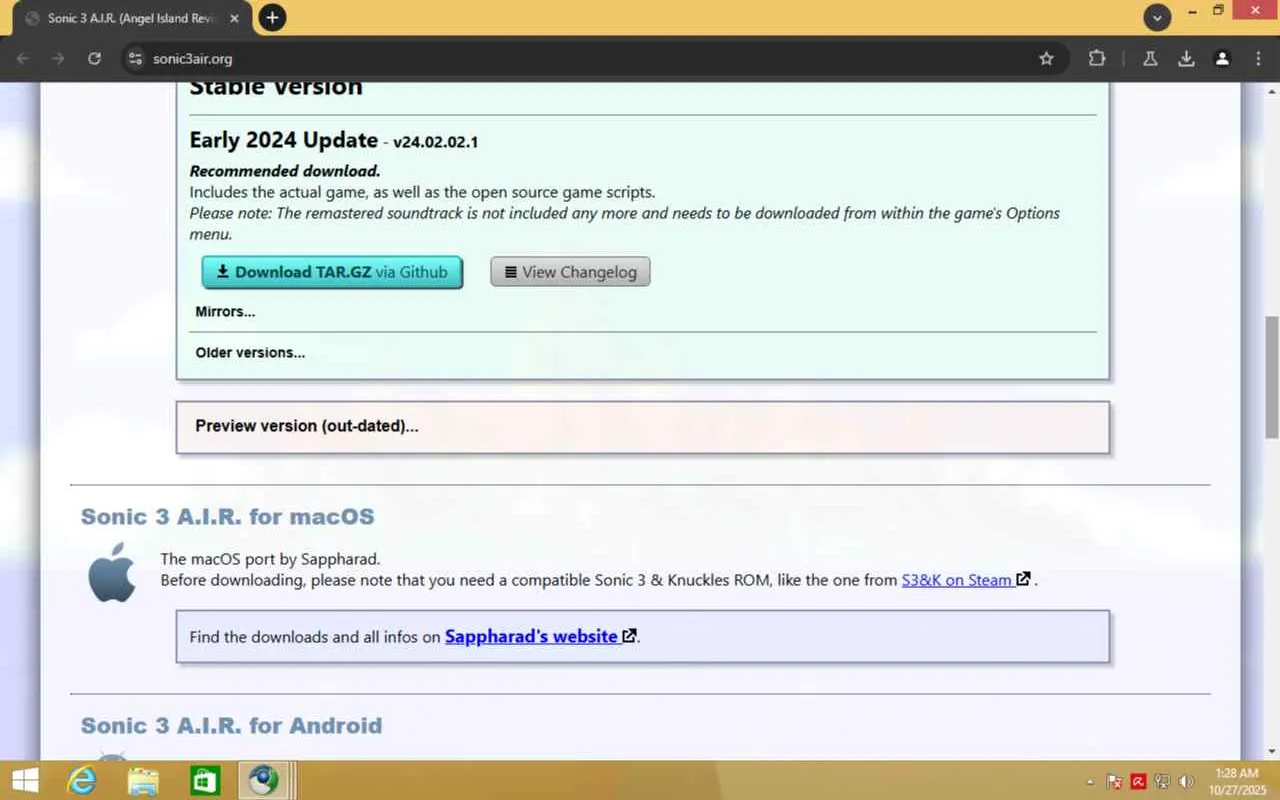Open the S3&K on Steam link

tap(965, 580)
